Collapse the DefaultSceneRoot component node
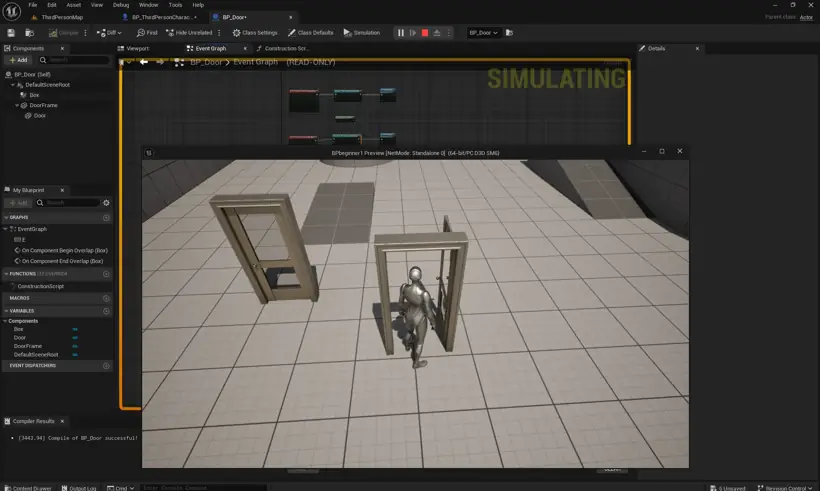Screen dimensions: 820x491 coord(13,85)
